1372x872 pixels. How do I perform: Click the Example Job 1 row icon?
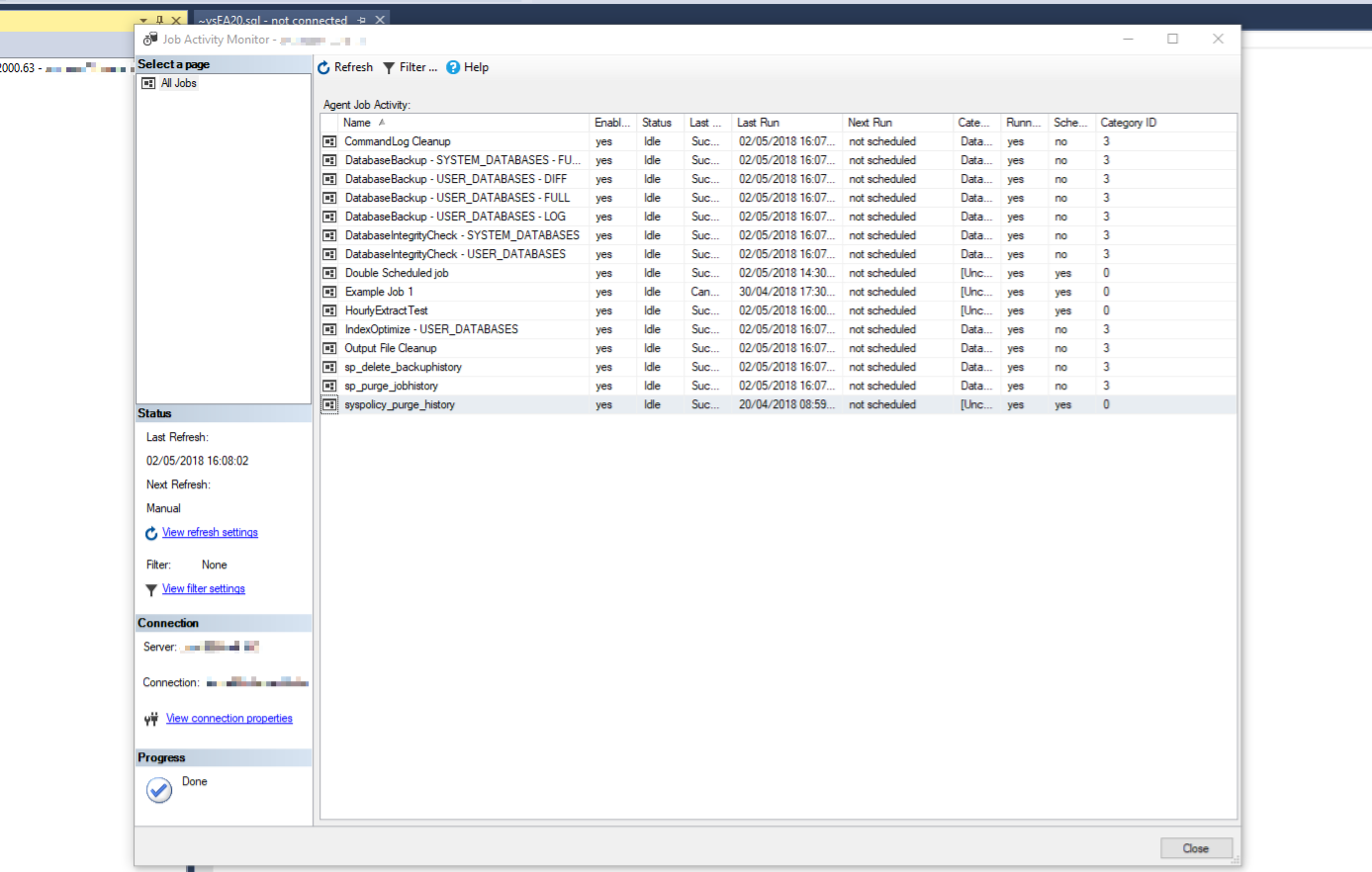[330, 292]
